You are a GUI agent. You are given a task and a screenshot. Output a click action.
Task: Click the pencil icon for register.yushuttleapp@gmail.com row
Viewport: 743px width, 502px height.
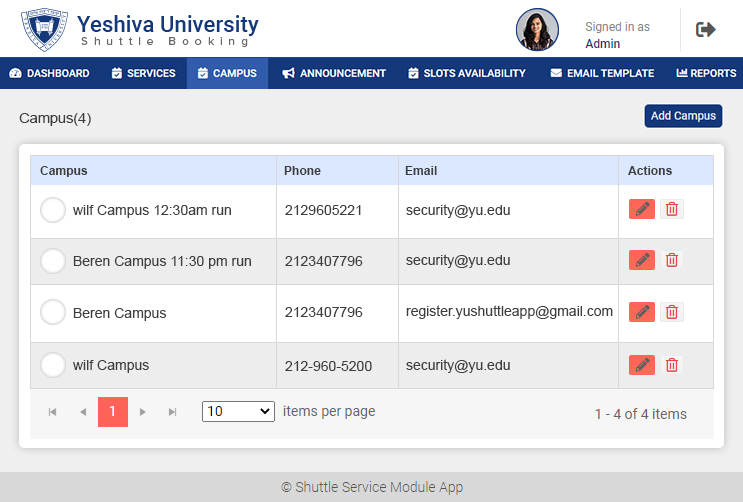coord(642,312)
